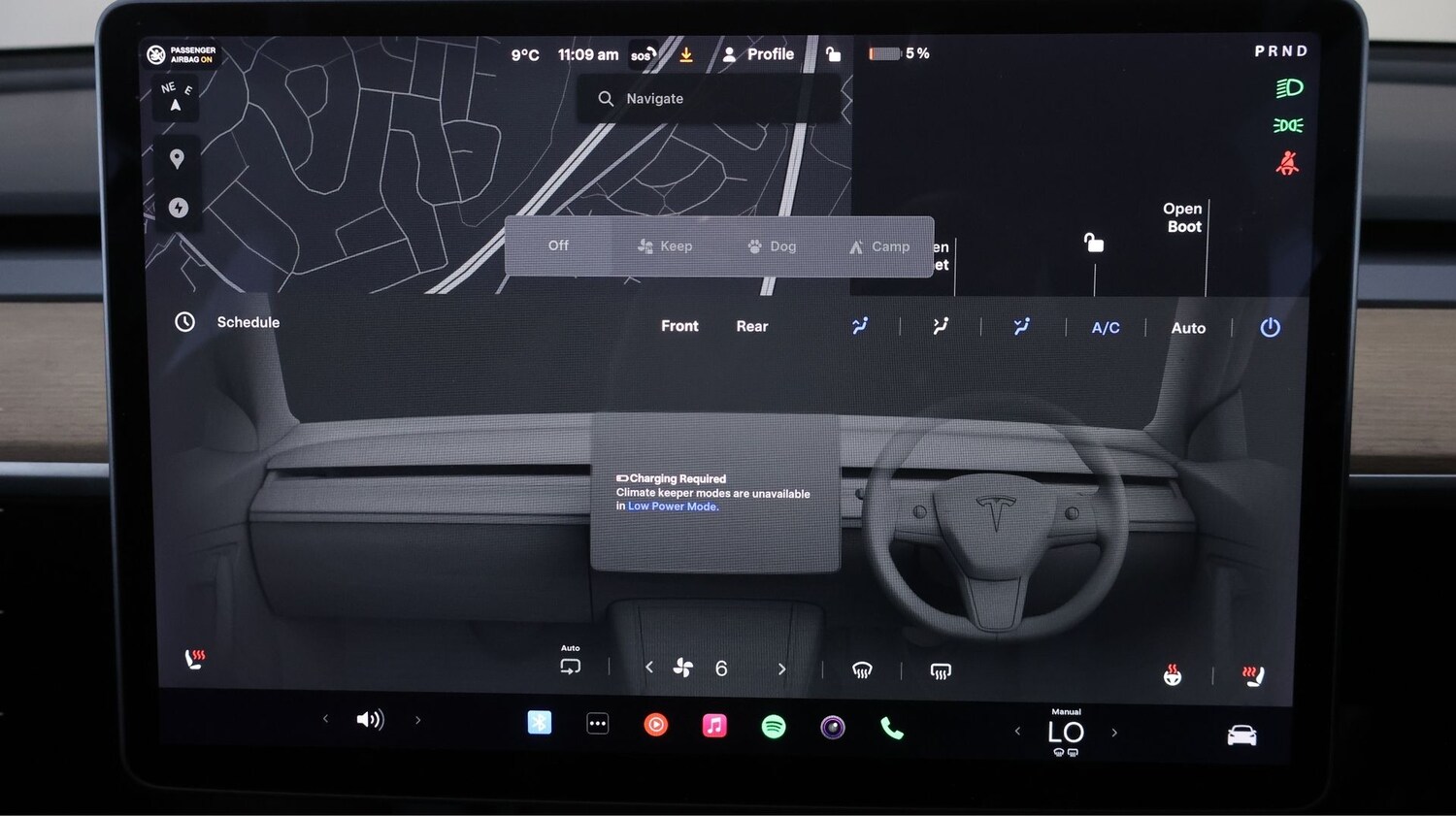This screenshot has height=816, width=1456.
Task: Open the dashcam camera app
Action: pos(833,727)
